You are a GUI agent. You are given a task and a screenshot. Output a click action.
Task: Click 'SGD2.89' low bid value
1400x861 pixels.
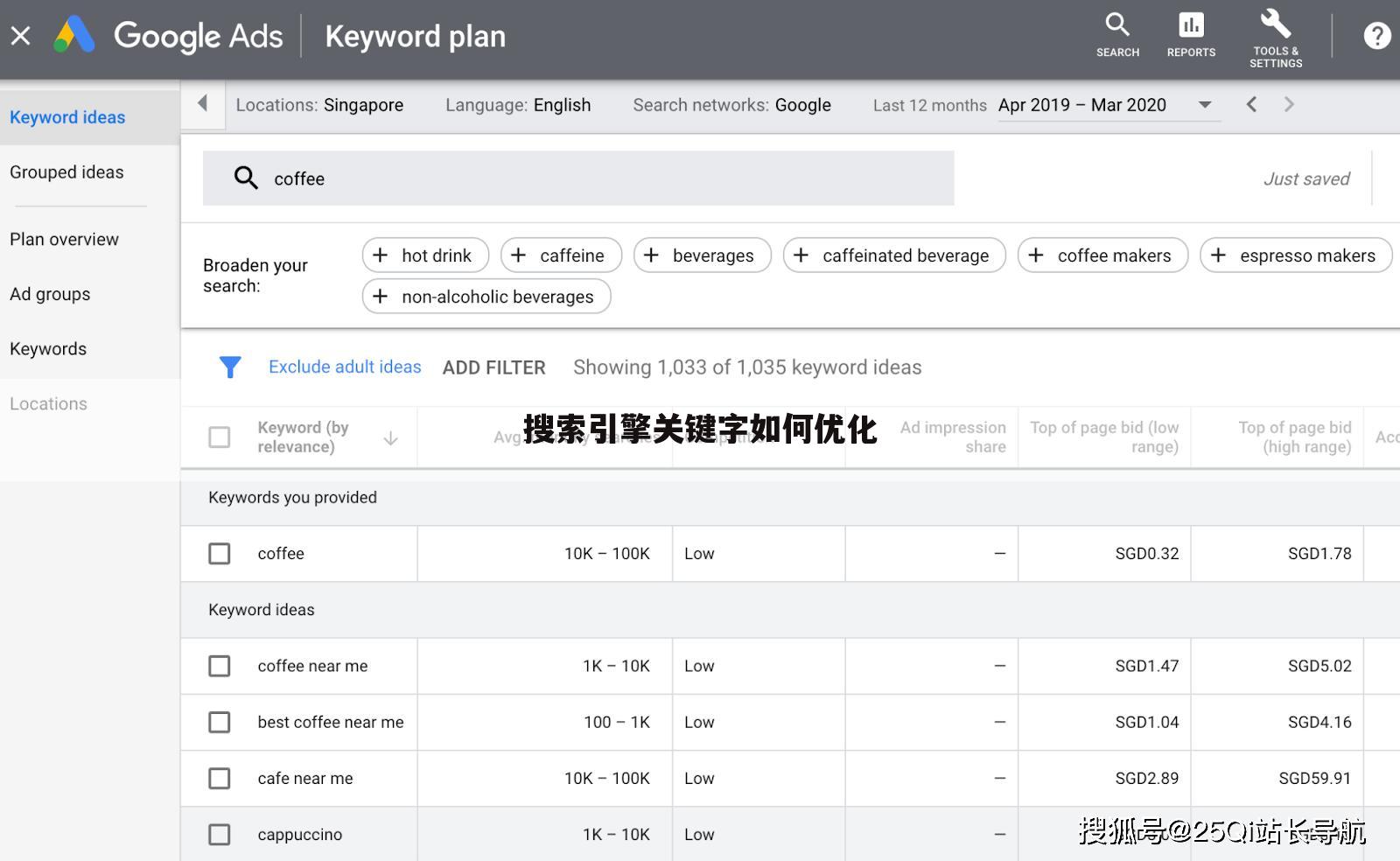tap(1147, 778)
